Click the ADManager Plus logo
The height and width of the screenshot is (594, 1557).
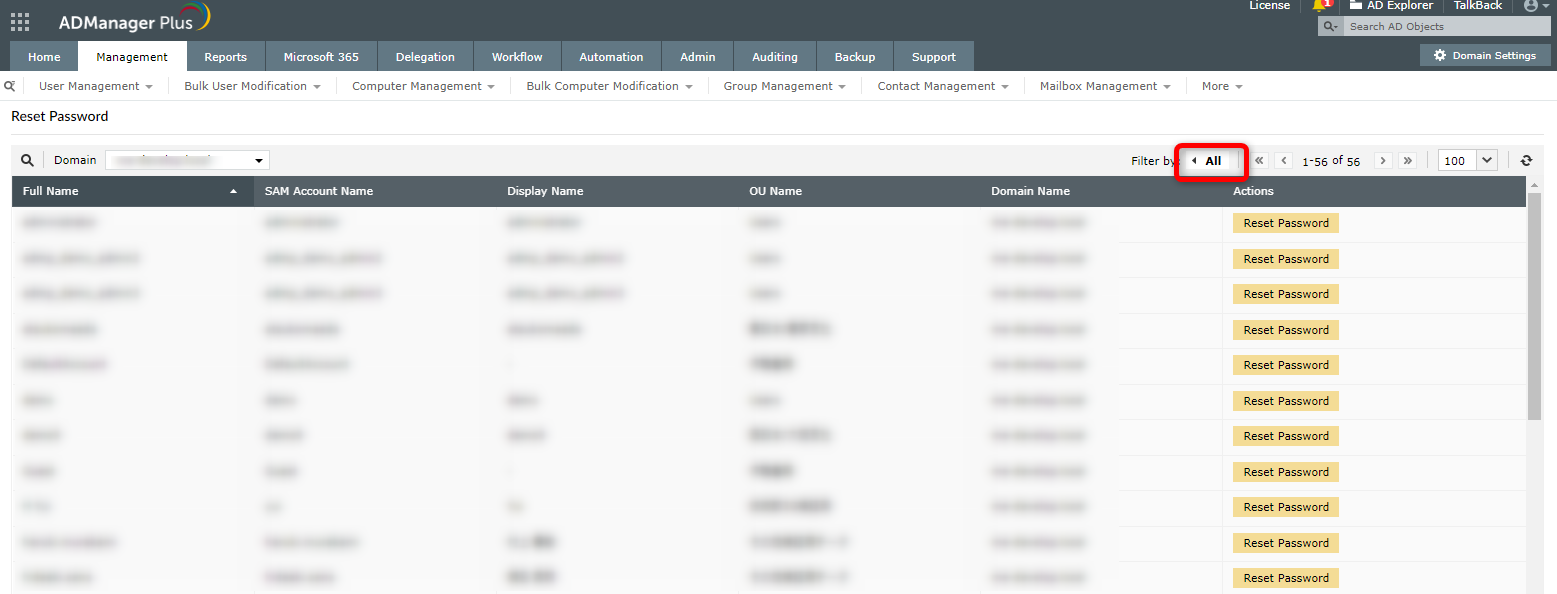coord(134,20)
